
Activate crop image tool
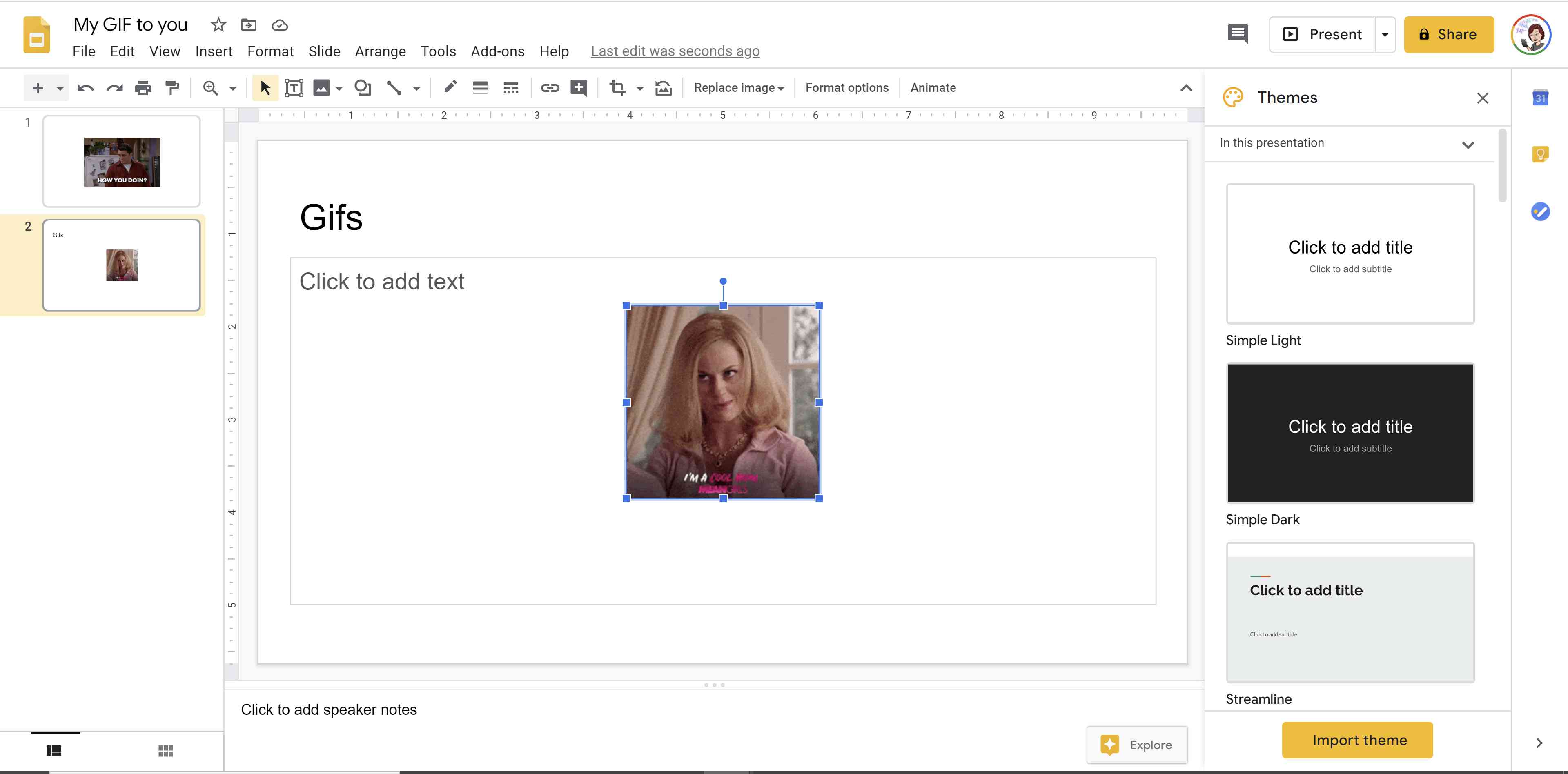[x=617, y=88]
